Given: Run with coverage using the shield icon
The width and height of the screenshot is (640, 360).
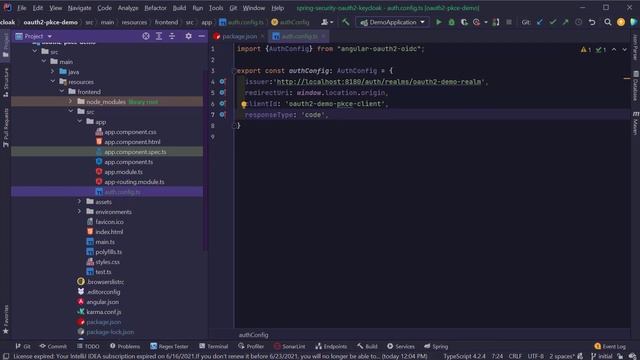Looking at the screenshot, I should point(464,22).
